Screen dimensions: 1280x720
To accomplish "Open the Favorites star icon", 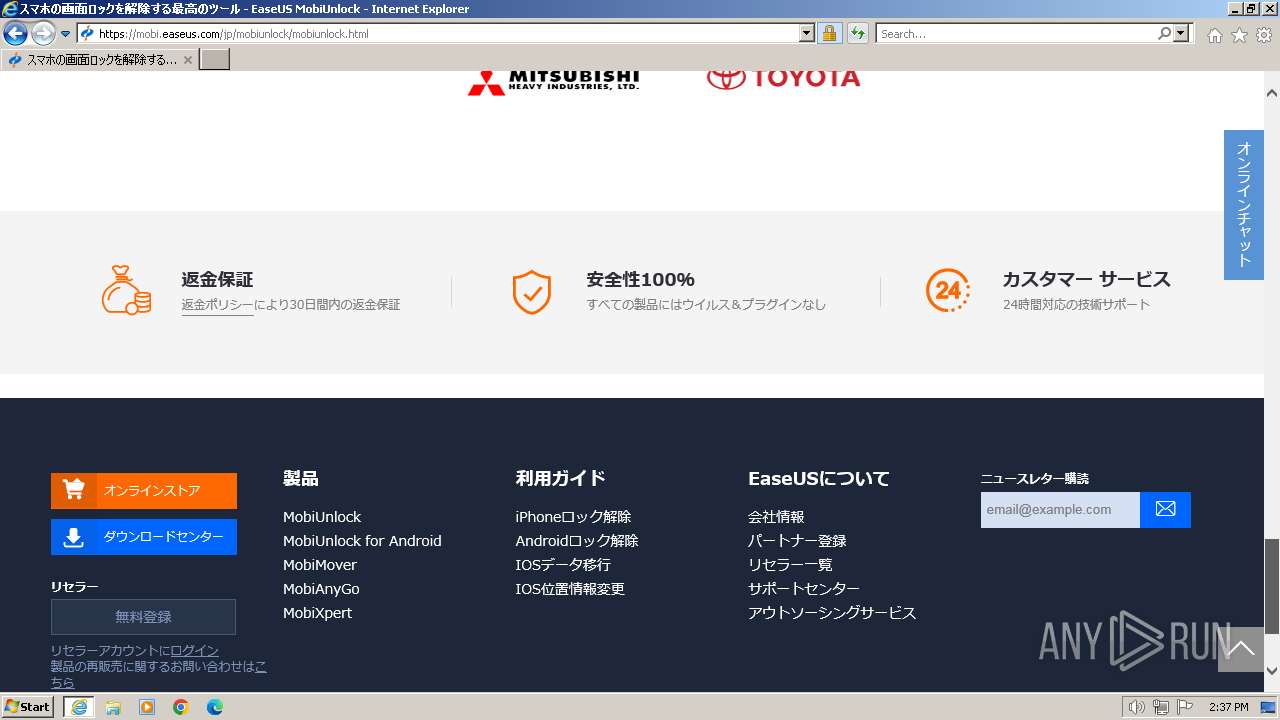I will click(x=1239, y=35).
